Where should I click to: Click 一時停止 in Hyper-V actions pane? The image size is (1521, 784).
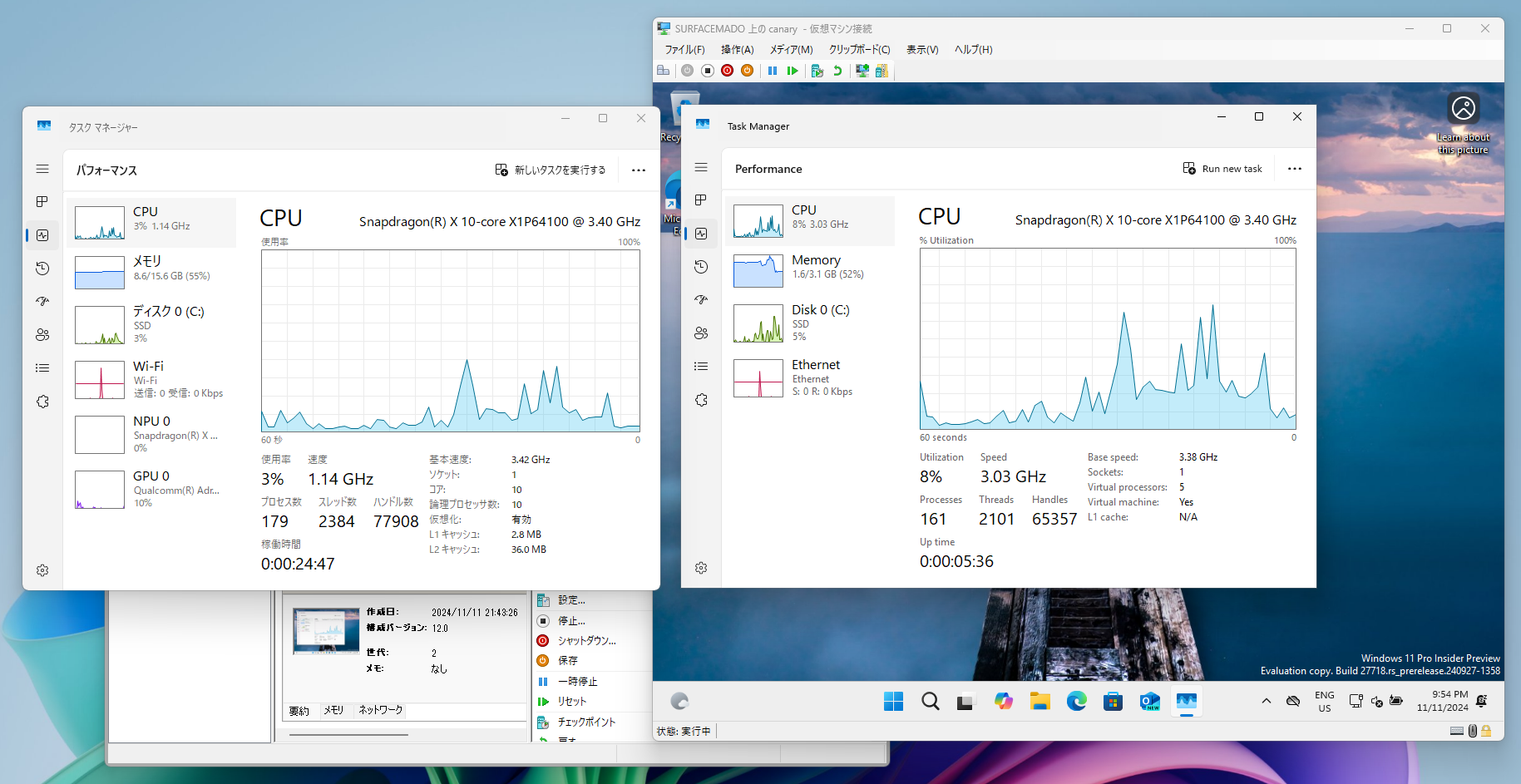pos(577,682)
